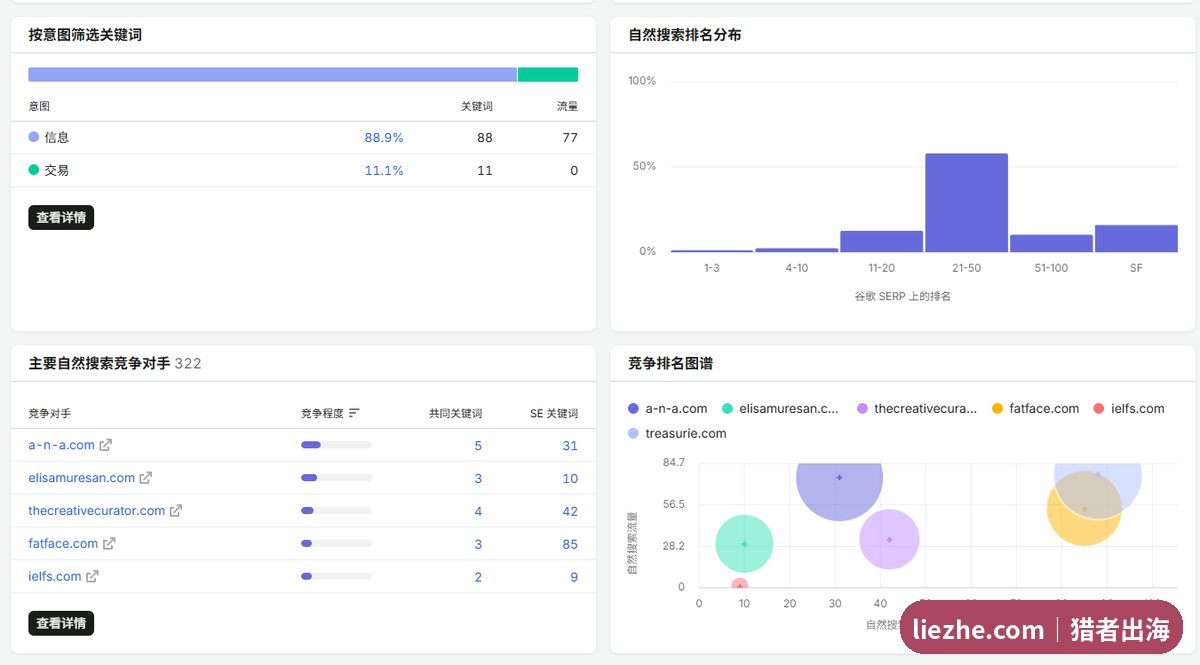Toggle ielfs.com legend item
The width and height of the screenshot is (1200, 665).
point(1128,408)
